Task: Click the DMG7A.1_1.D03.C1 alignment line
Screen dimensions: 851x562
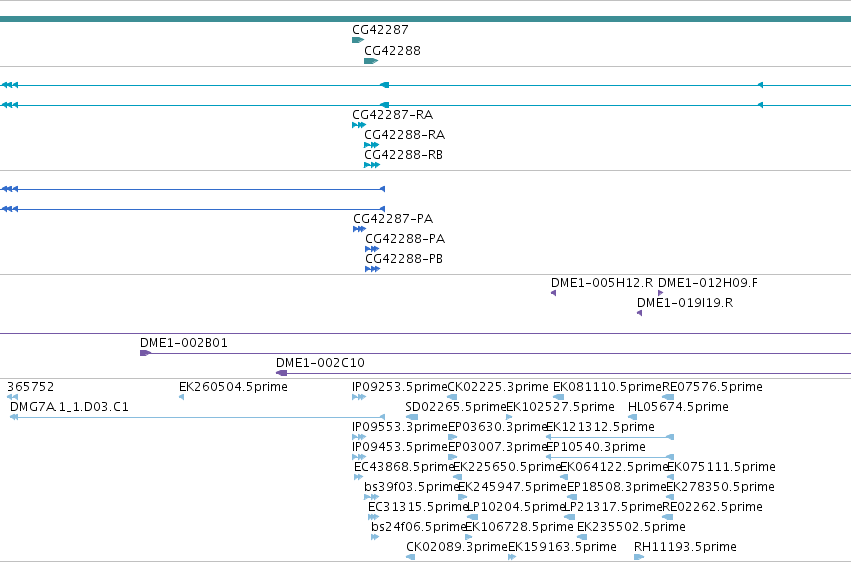Action: (198, 418)
